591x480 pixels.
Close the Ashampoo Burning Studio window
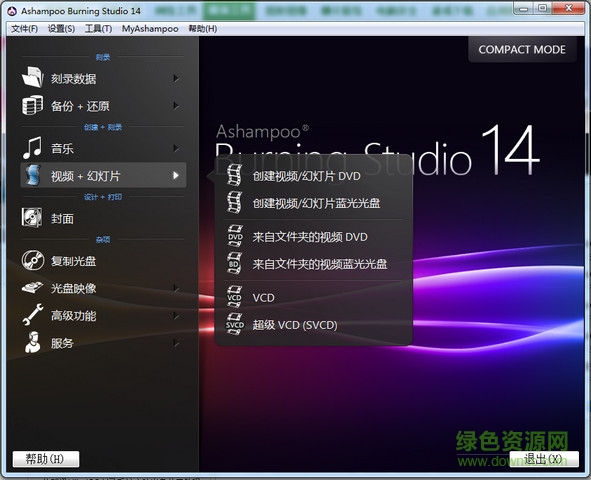click(x=568, y=8)
